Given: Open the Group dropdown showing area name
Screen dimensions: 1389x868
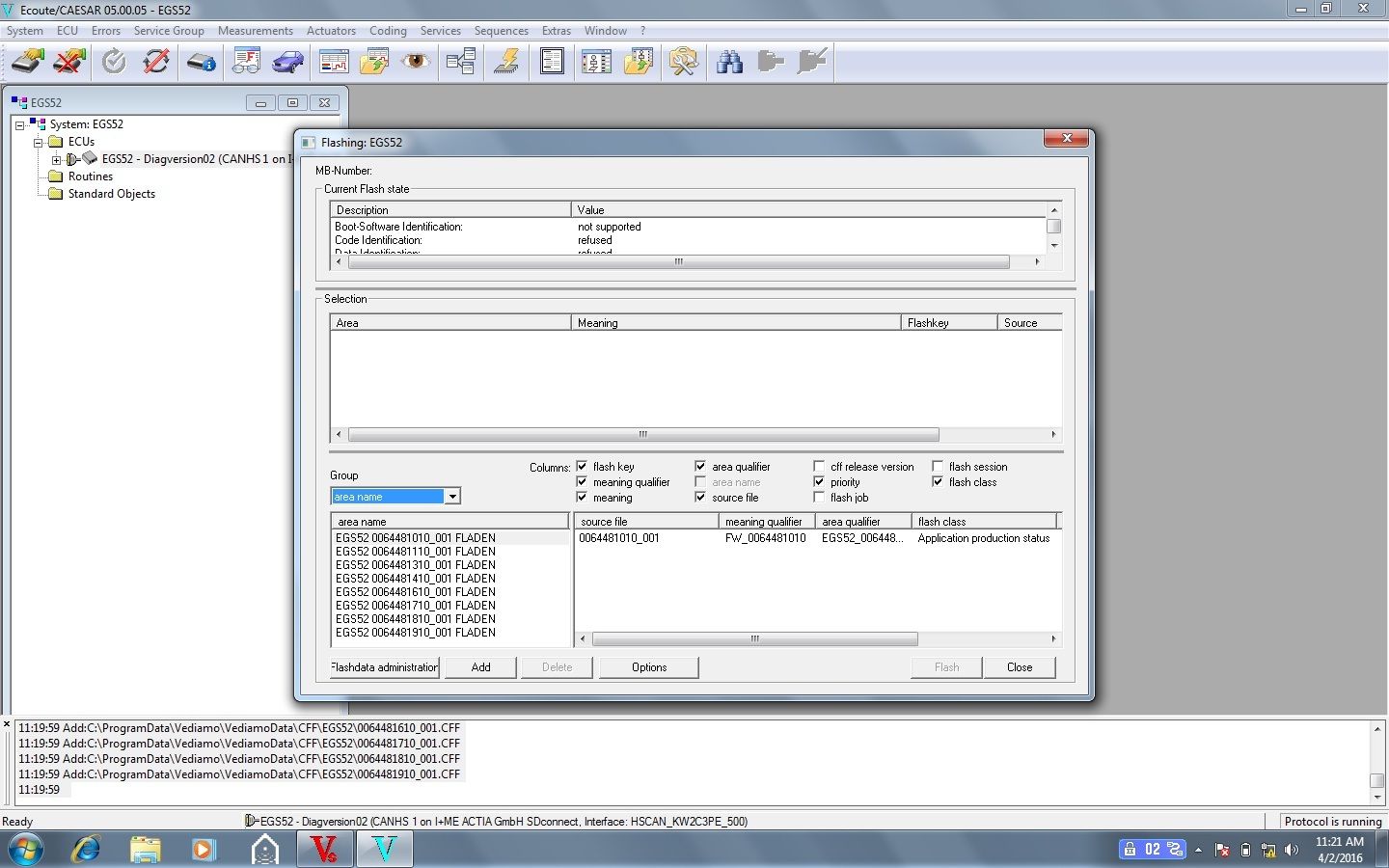Looking at the screenshot, I should 395,497.
